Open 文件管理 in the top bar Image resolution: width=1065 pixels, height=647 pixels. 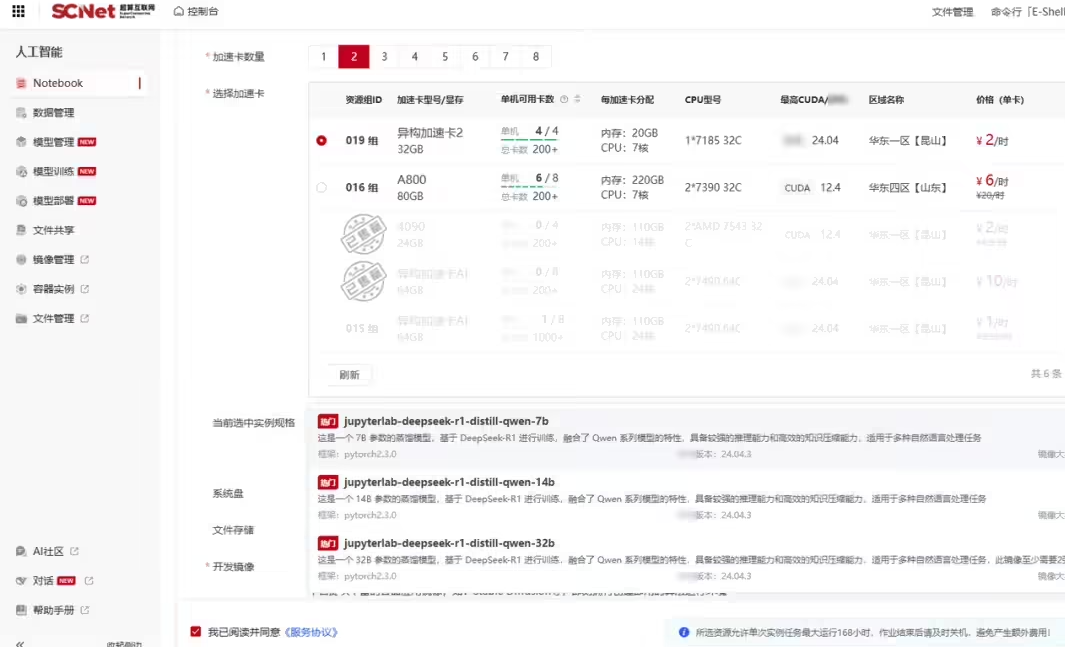coord(952,12)
